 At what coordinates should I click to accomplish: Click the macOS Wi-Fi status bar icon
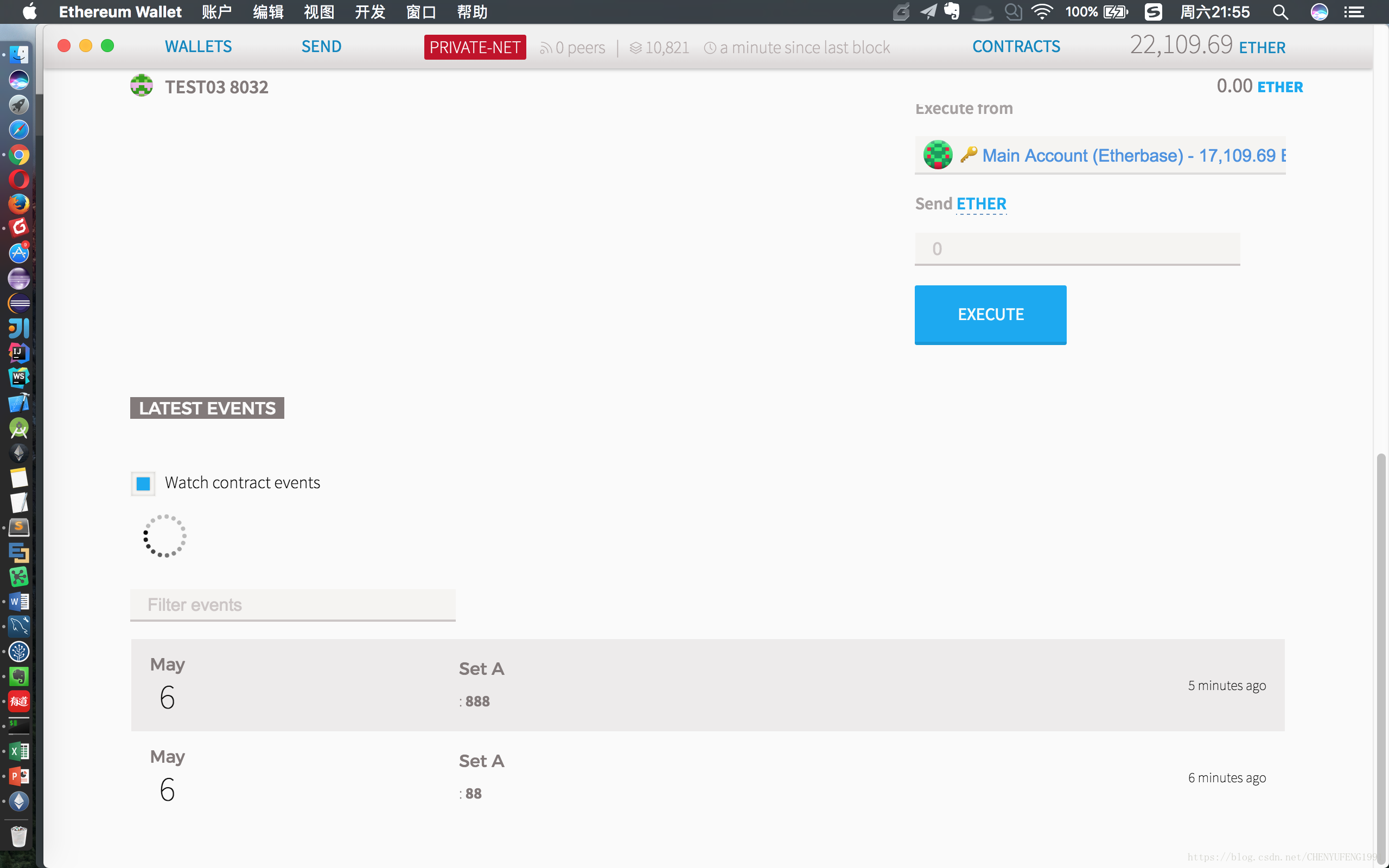(1040, 12)
